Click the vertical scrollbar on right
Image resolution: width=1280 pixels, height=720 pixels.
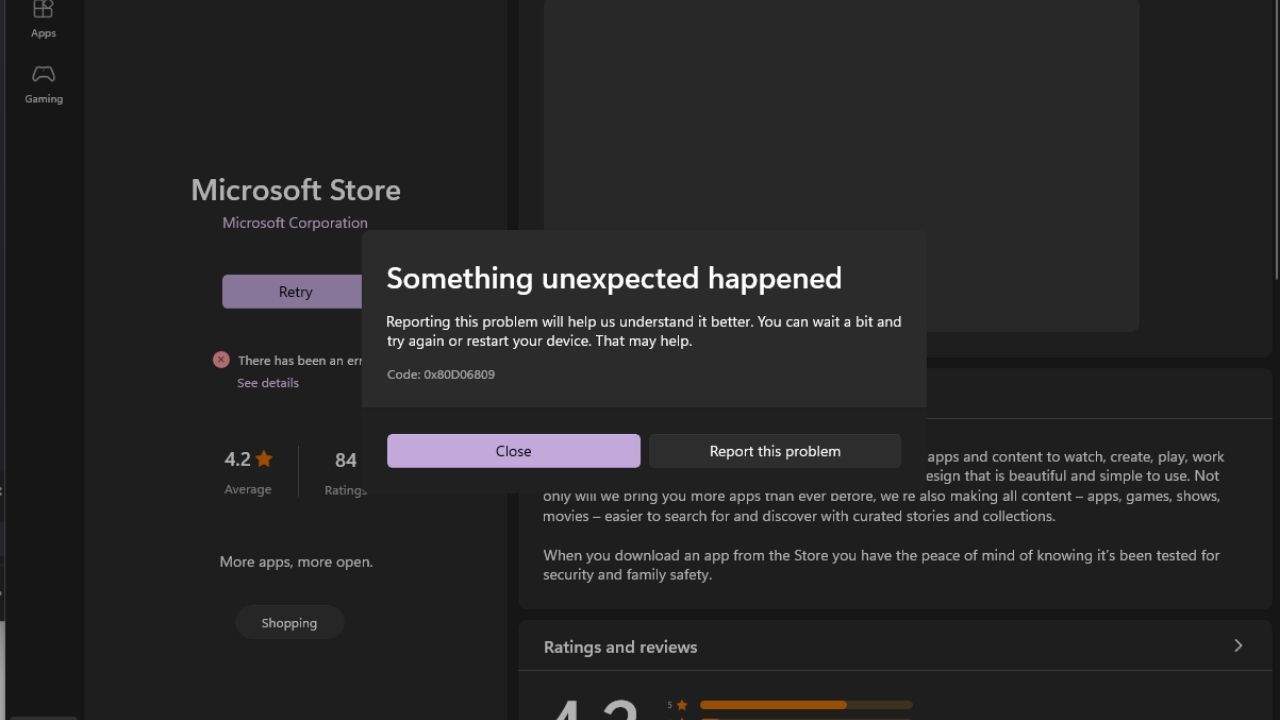[x=1276, y=140]
